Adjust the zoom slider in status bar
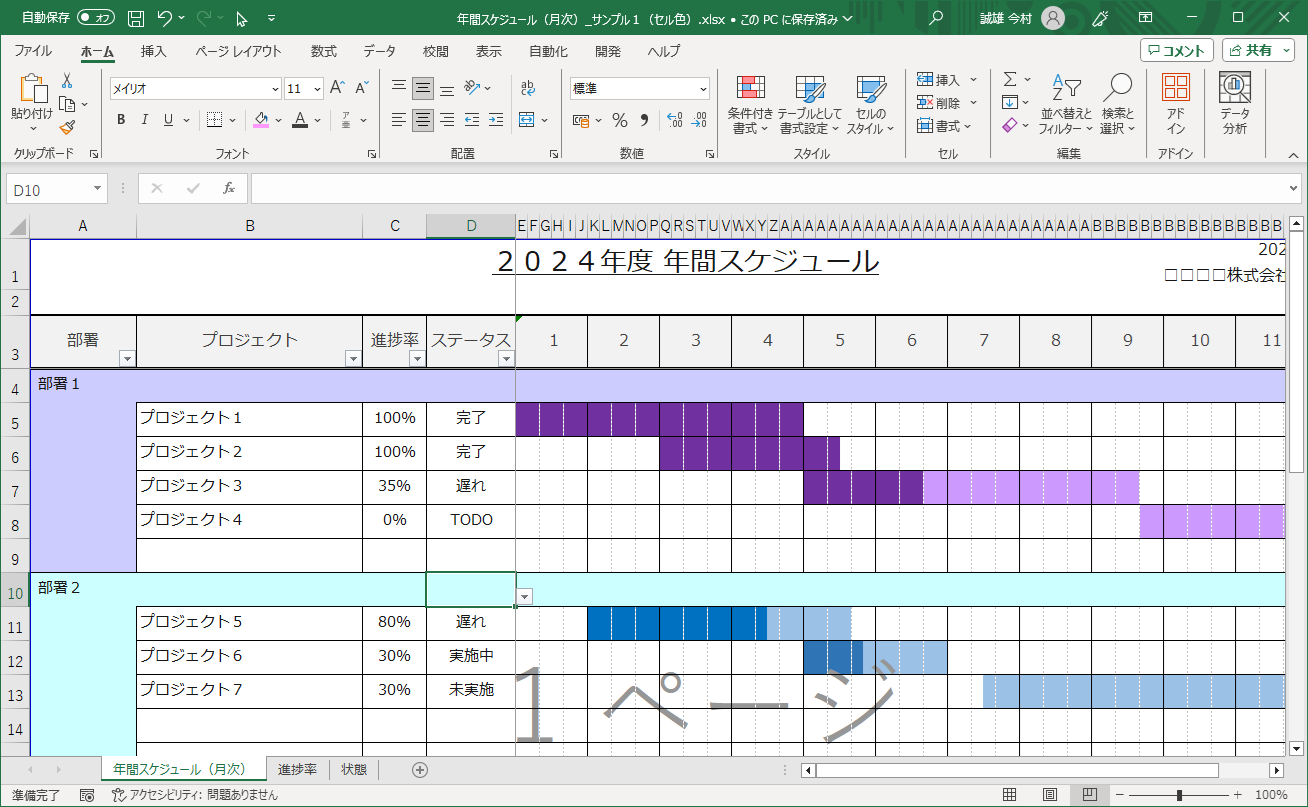1308x807 pixels. pyautogui.click(x=1180, y=795)
